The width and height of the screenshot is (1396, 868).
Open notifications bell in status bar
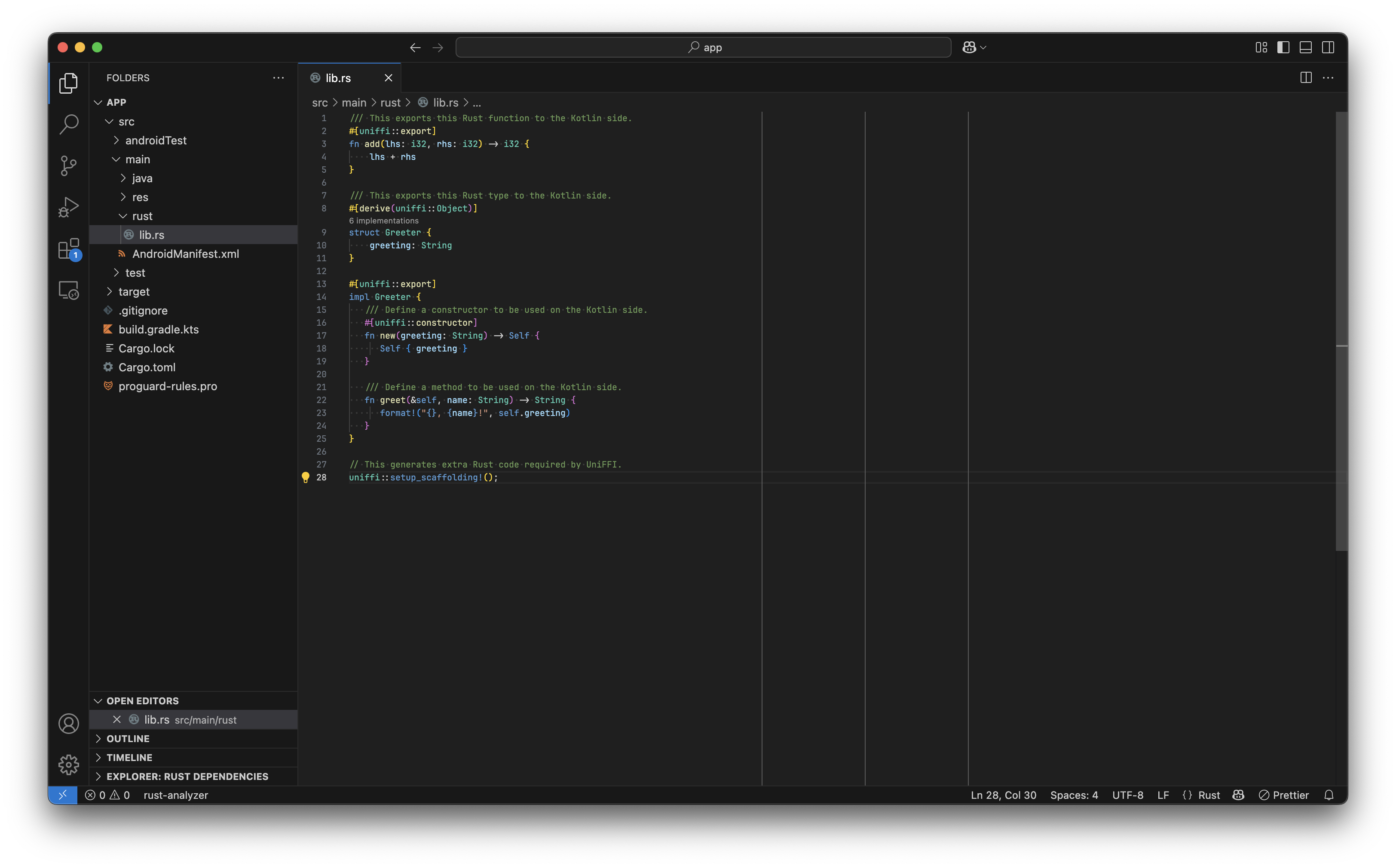[1329, 795]
